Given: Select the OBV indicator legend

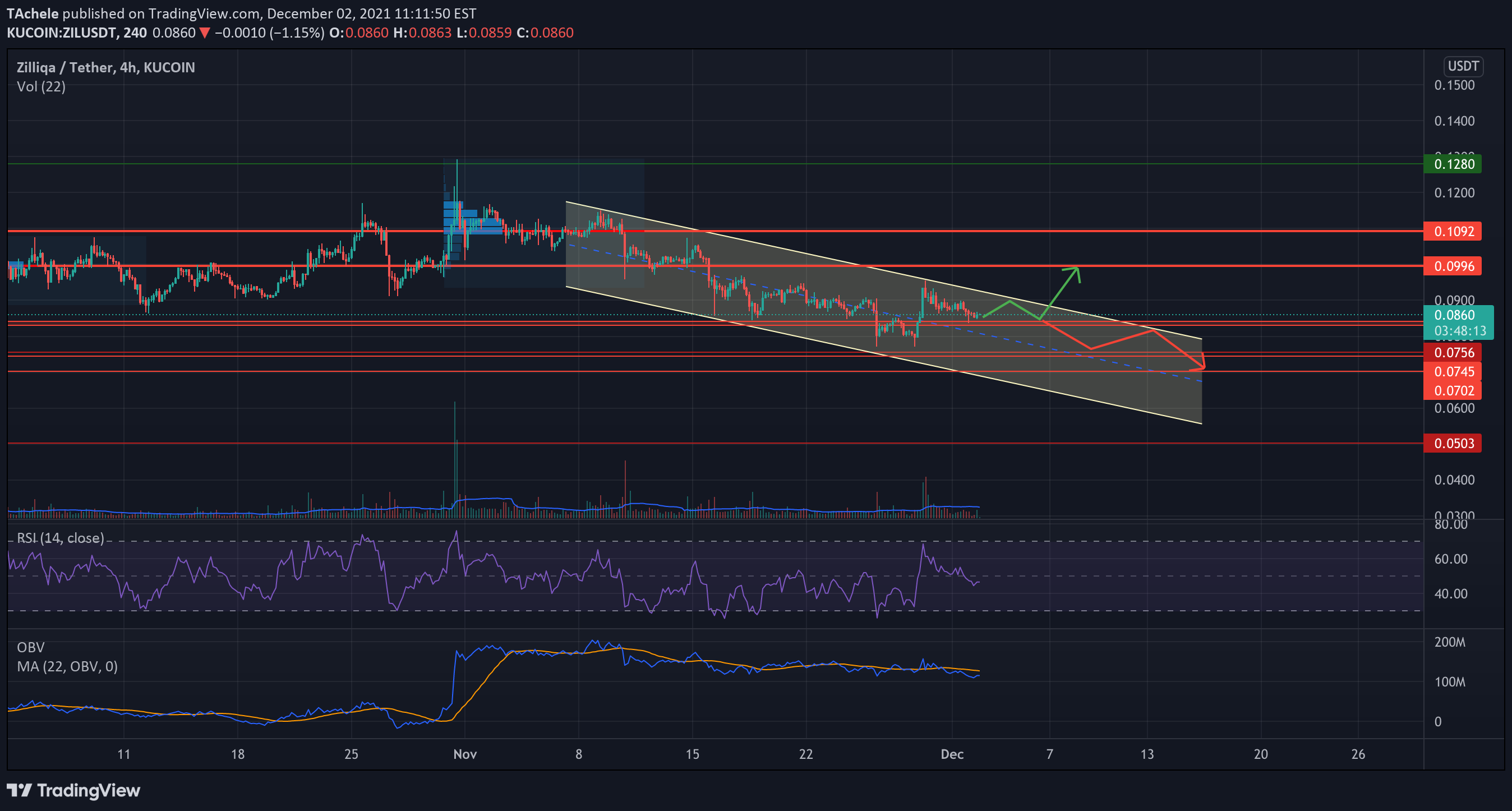Looking at the screenshot, I should coord(30,647).
